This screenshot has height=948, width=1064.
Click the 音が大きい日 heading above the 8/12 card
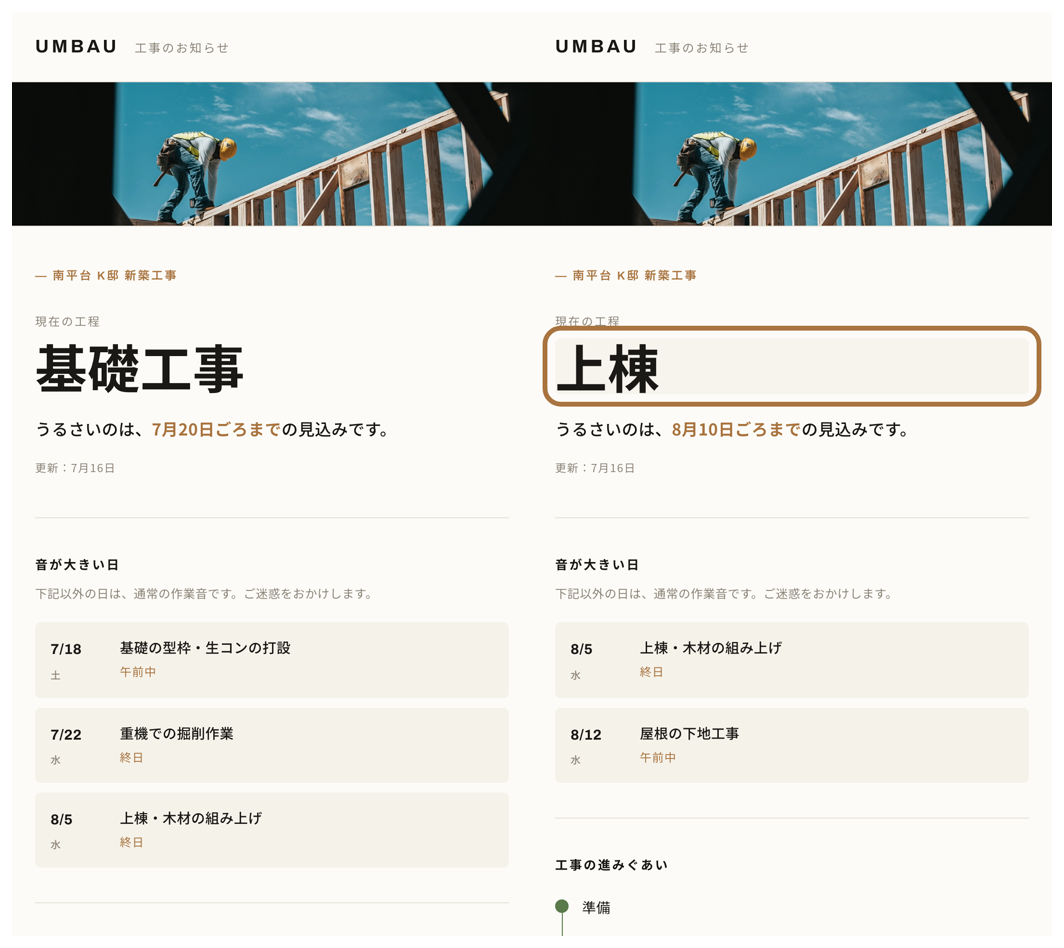tap(596, 565)
